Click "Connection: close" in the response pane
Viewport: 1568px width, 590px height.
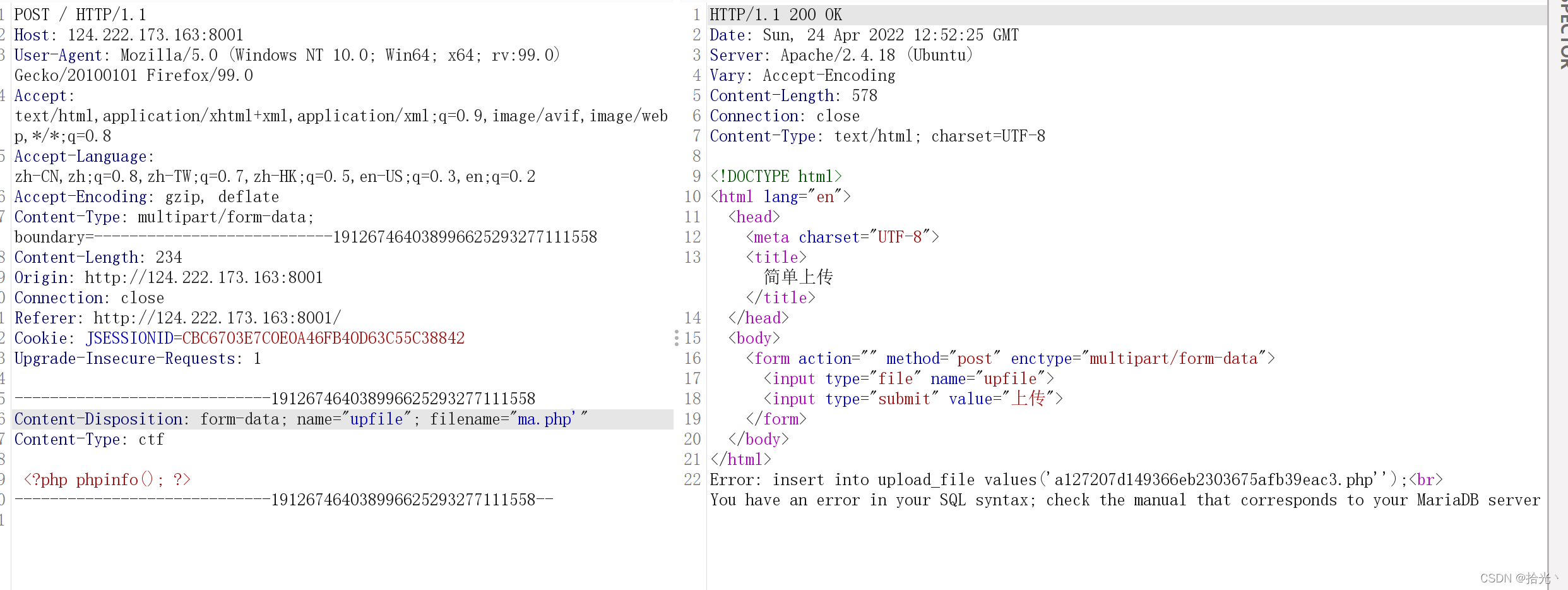(785, 116)
